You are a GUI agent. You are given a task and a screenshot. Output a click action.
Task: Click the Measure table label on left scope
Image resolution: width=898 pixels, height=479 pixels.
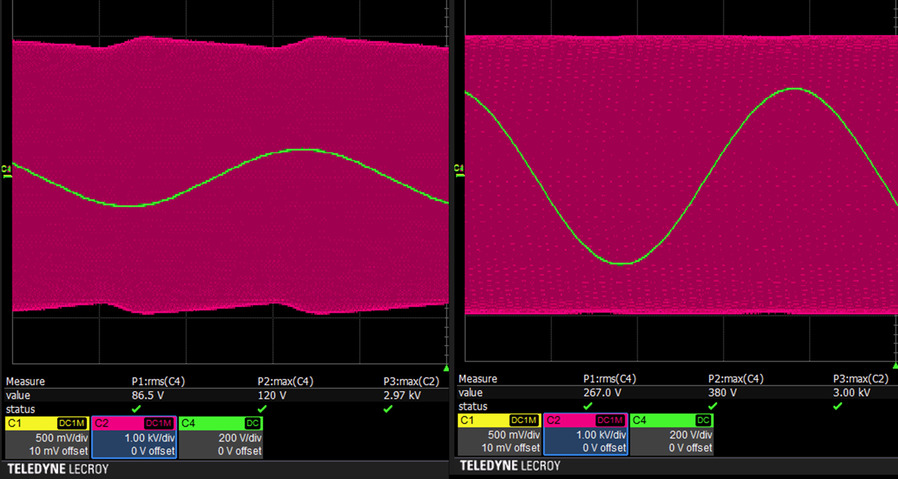pos(26,381)
